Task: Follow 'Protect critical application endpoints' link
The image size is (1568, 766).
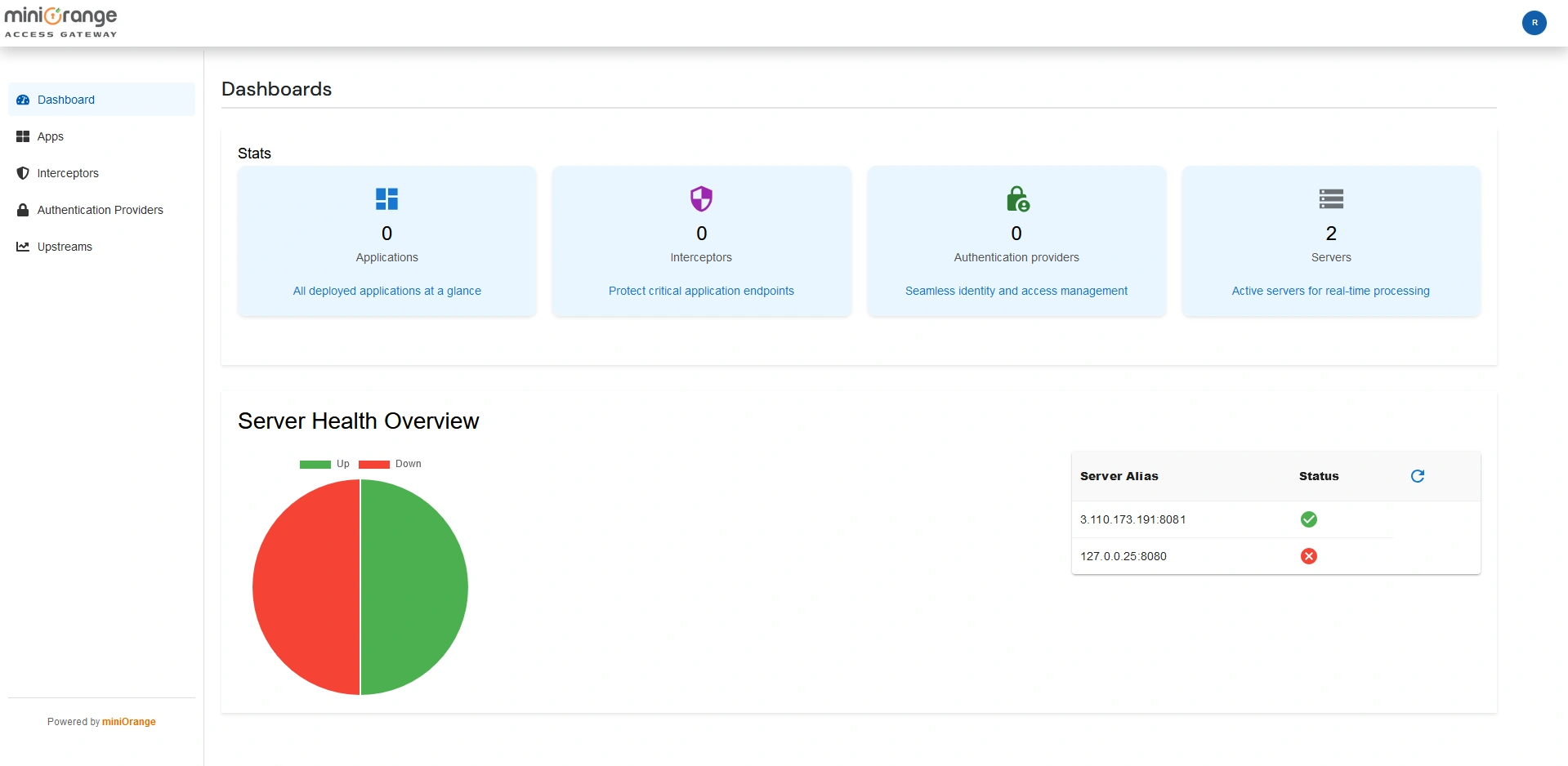Action: (701, 291)
